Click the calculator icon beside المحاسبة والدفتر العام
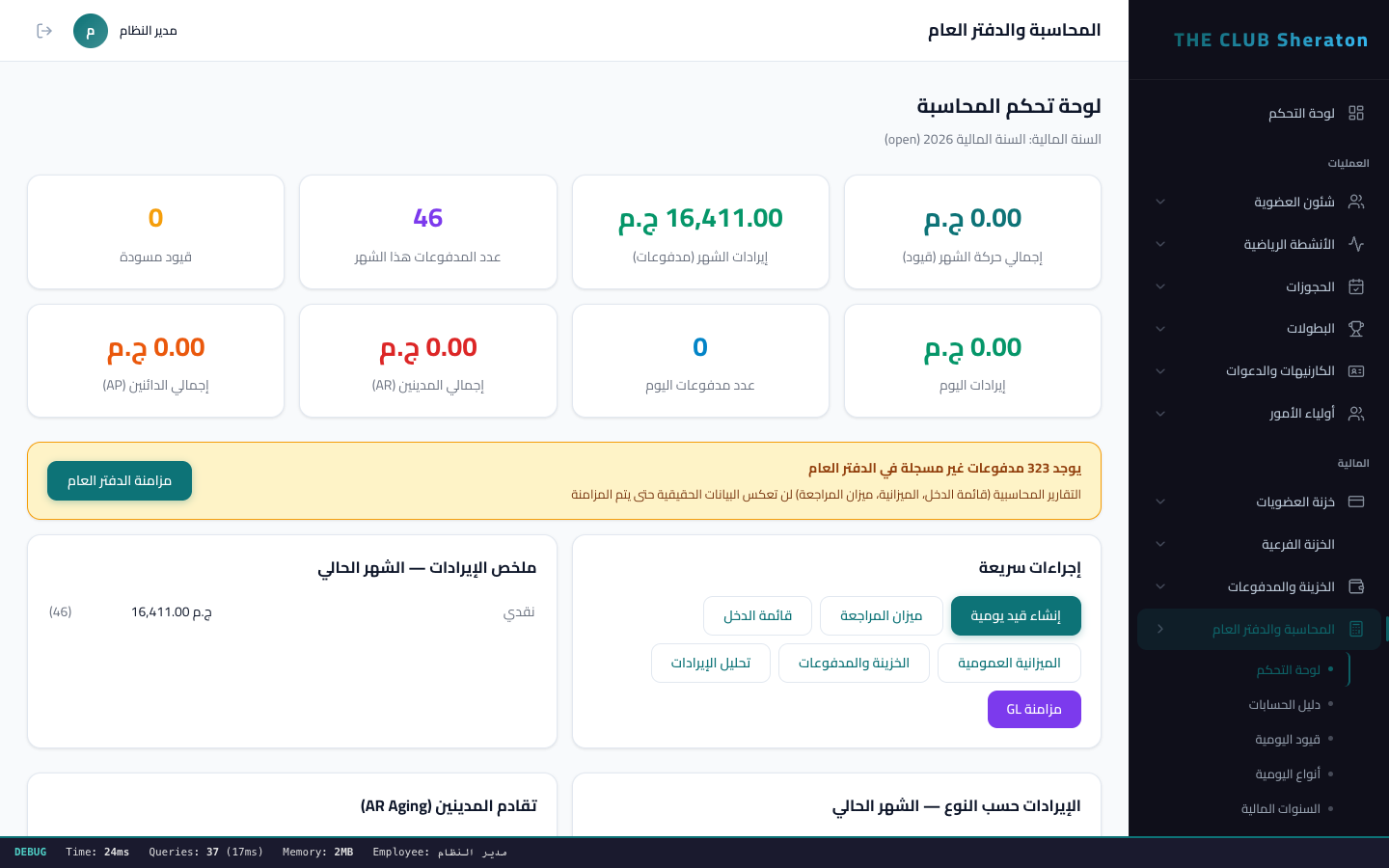The height and width of the screenshot is (868, 1389). coord(1356,629)
